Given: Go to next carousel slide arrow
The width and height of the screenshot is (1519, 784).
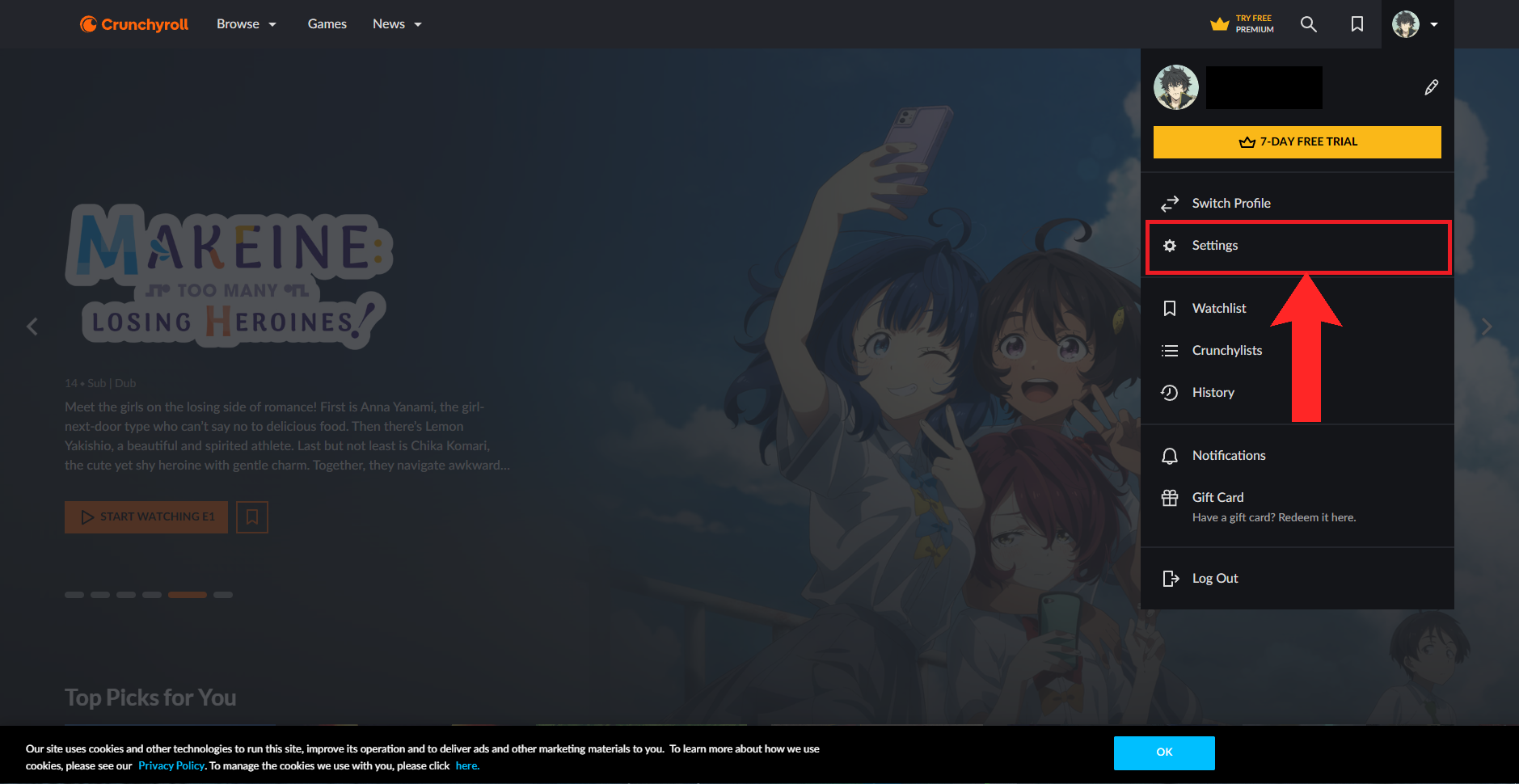Looking at the screenshot, I should click(x=1487, y=327).
